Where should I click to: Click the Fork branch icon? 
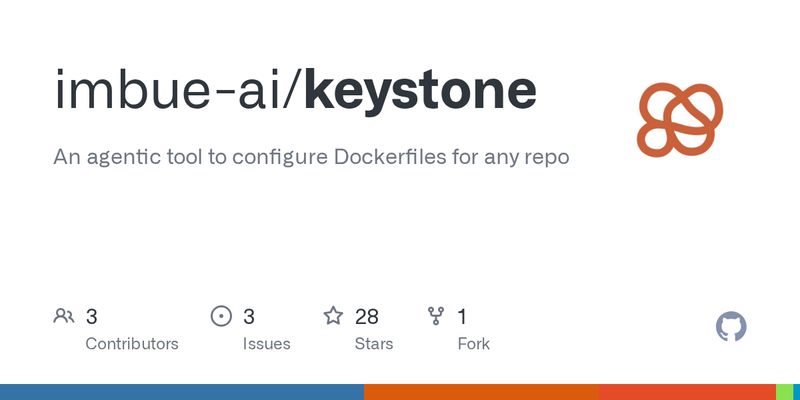(x=436, y=317)
